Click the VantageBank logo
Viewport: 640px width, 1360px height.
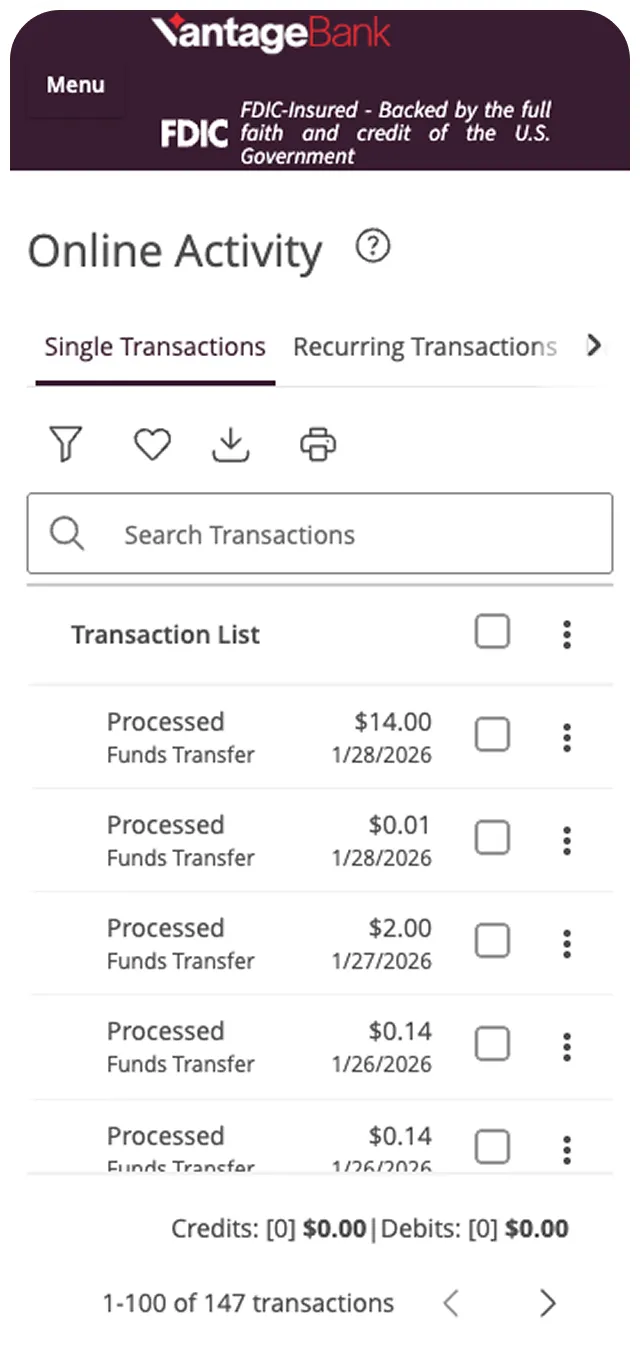pyautogui.click(x=270, y=33)
